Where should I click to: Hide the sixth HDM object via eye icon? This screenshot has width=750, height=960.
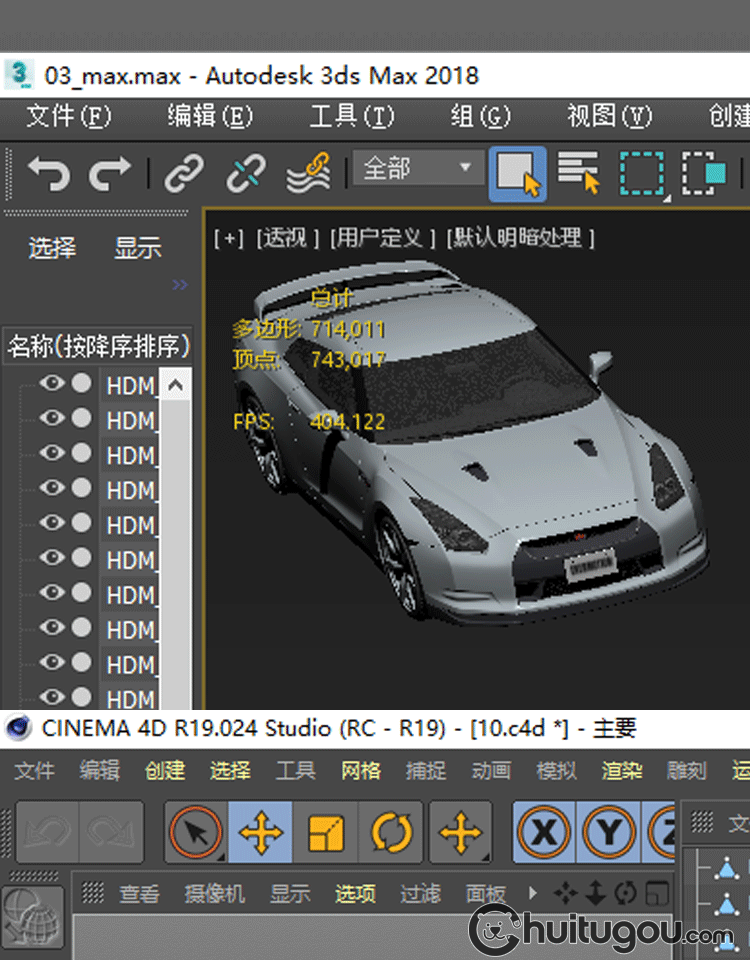tap(52, 558)
